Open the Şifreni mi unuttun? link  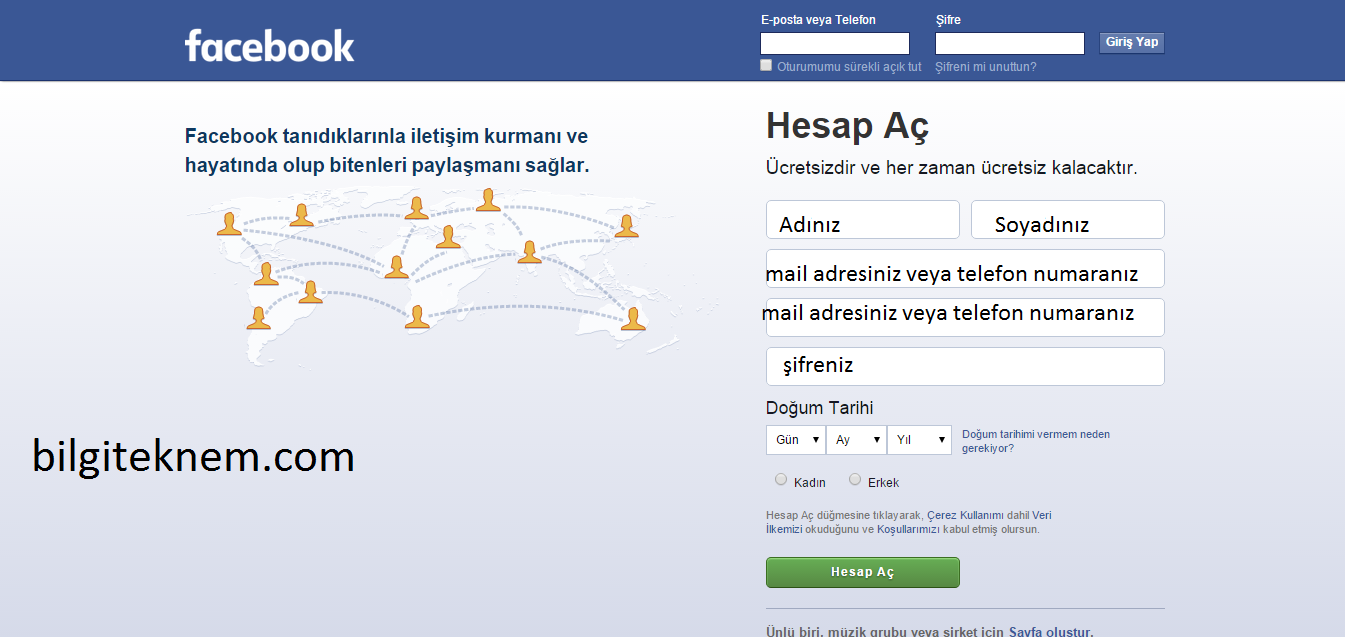tap(986, 67)
